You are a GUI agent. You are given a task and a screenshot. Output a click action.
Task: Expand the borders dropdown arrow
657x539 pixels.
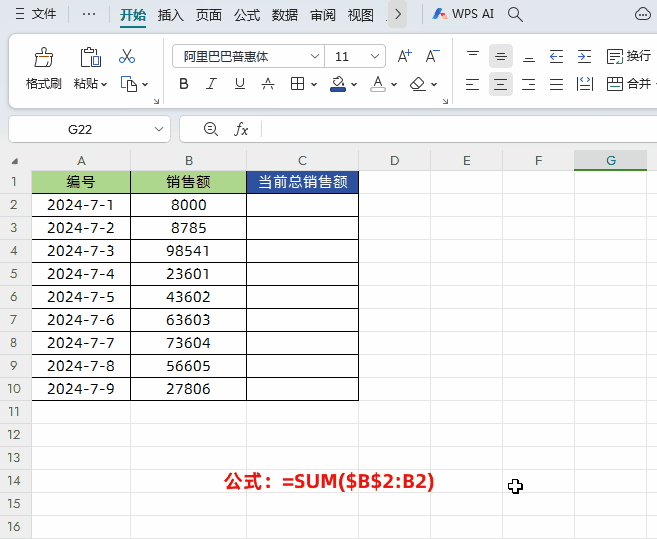(314, 84)
